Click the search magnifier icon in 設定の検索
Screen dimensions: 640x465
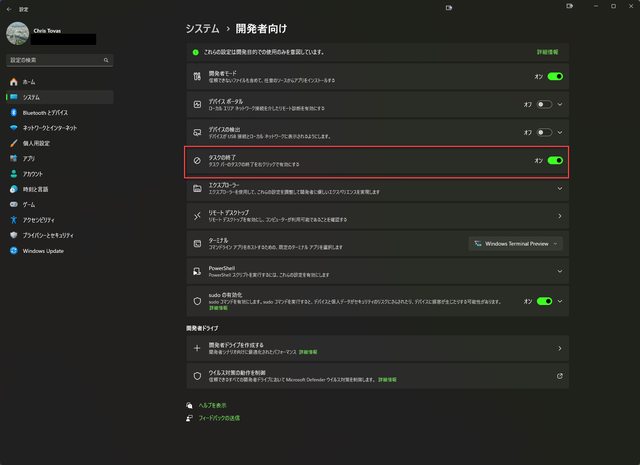point(106,60)
